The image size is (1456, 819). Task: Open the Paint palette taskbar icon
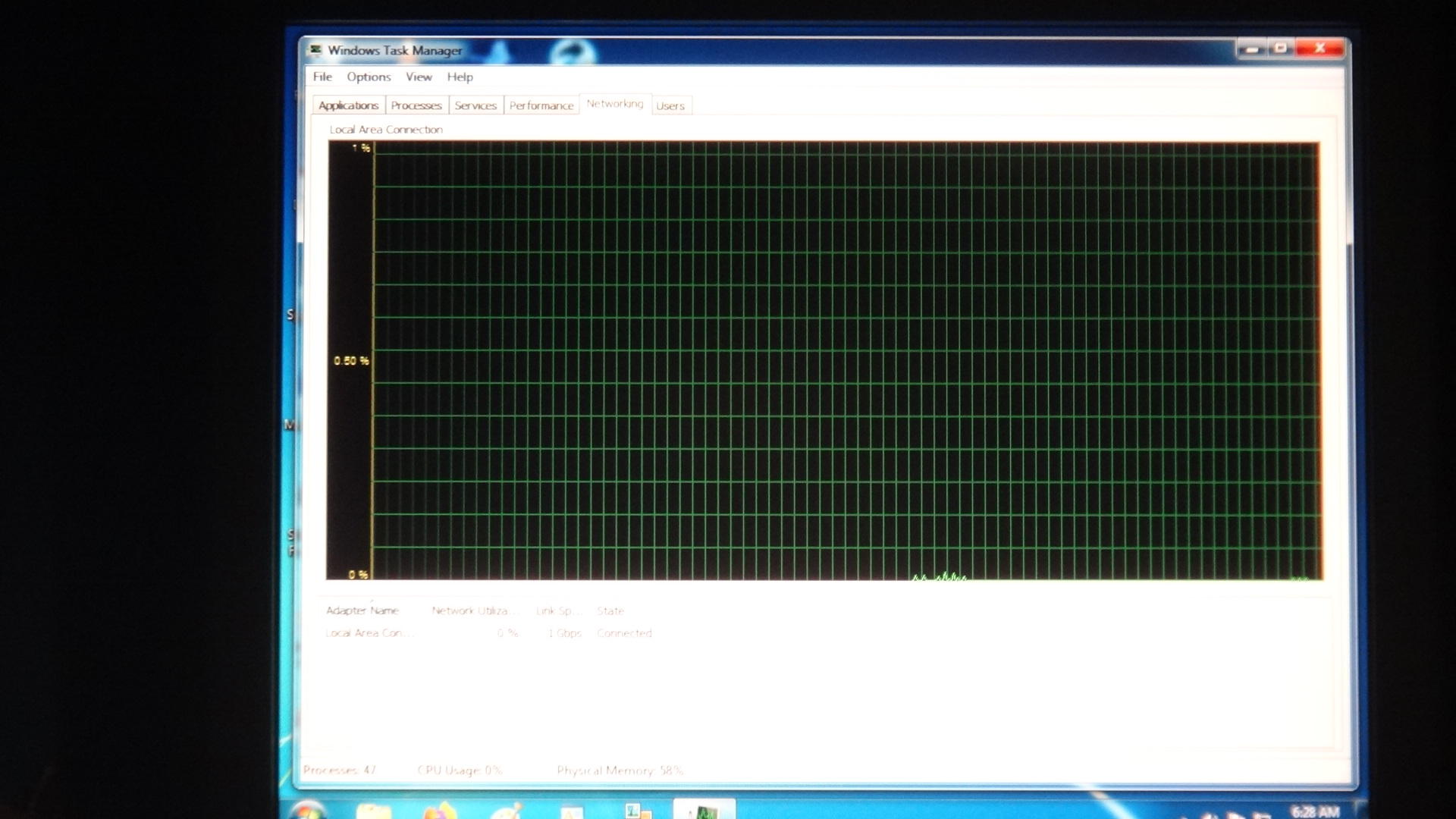tap(507, 811)
